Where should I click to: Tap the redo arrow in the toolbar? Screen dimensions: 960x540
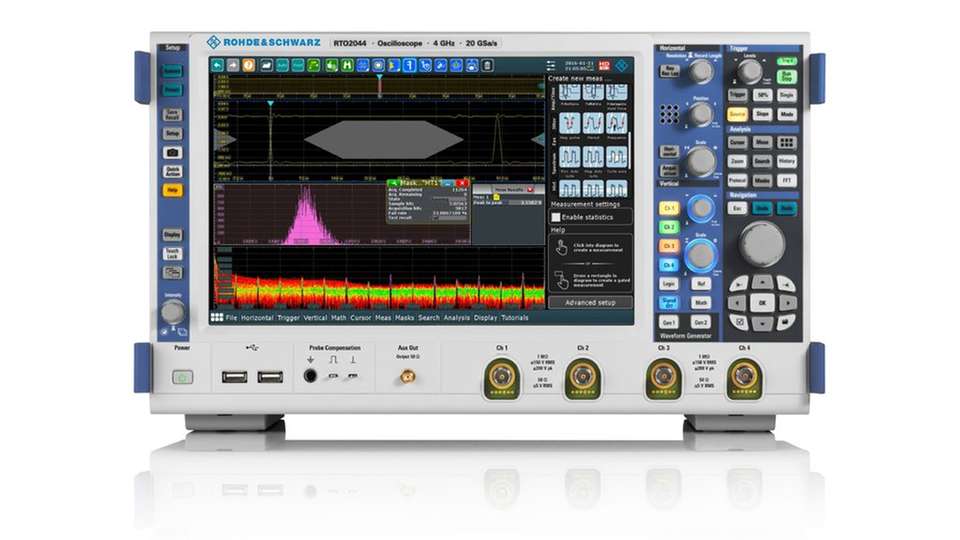233,66
